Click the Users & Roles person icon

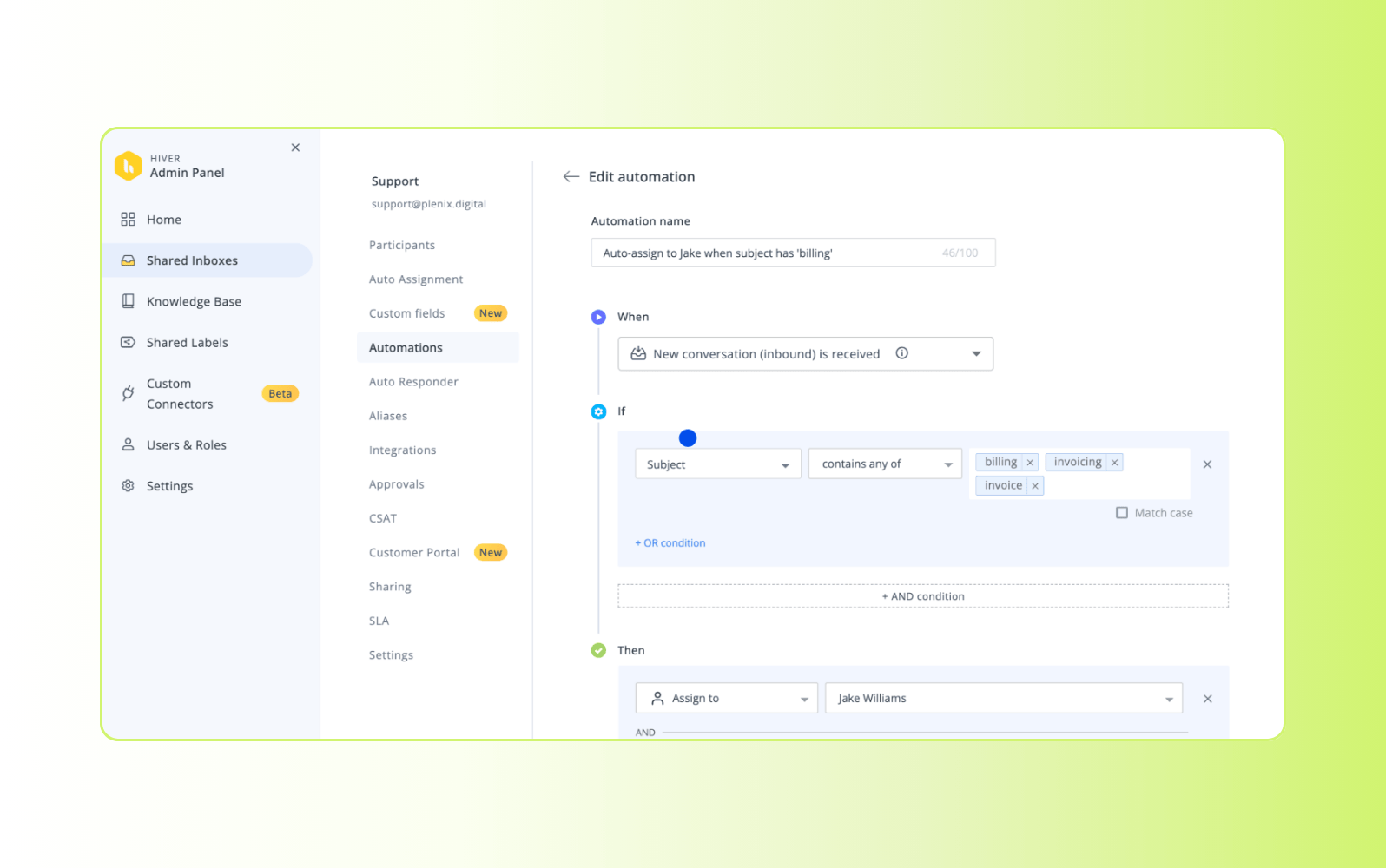tap(128, 444)
